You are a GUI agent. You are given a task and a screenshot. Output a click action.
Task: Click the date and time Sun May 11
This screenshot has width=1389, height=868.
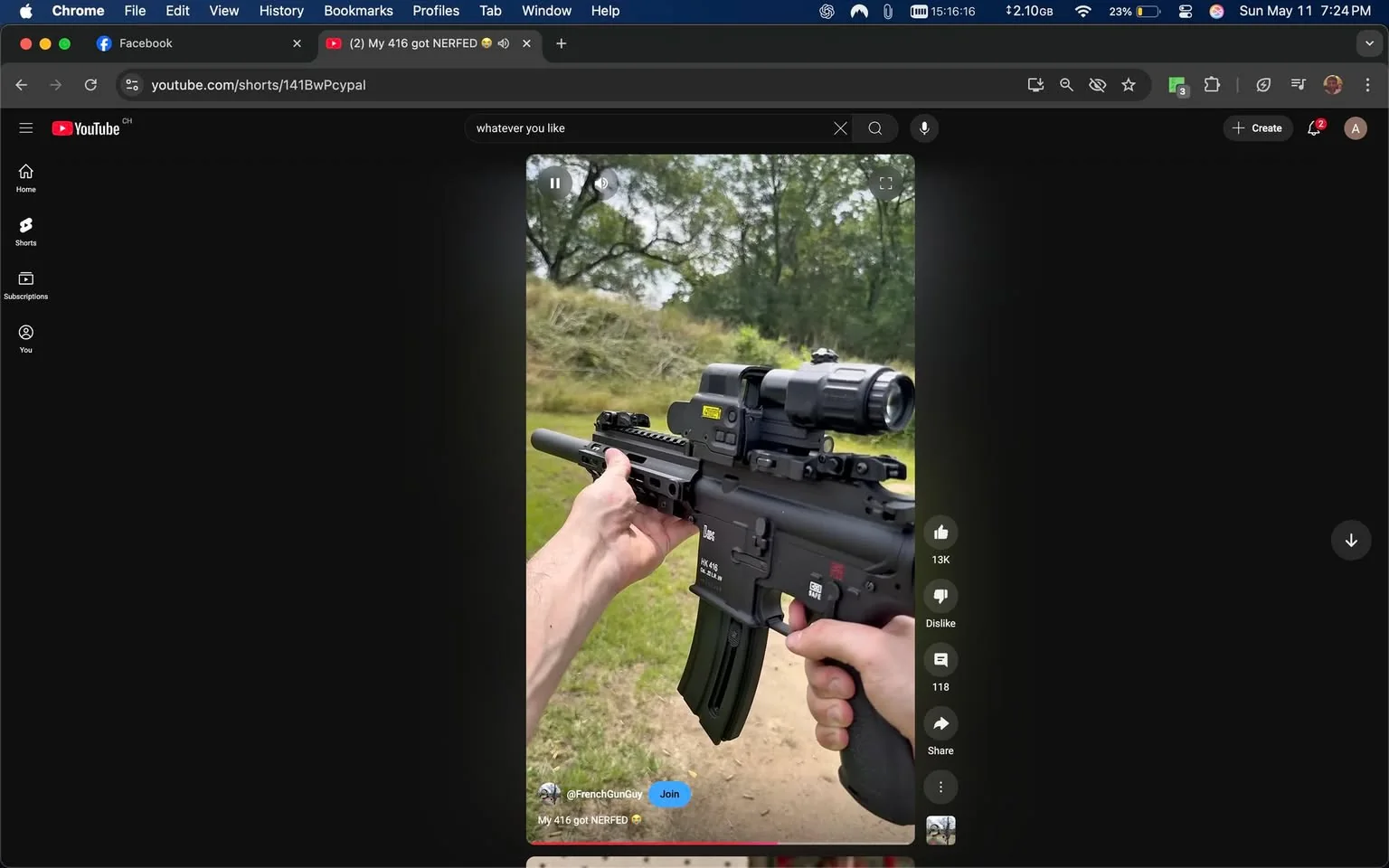pyautogui.click(x=1305, y=11)
